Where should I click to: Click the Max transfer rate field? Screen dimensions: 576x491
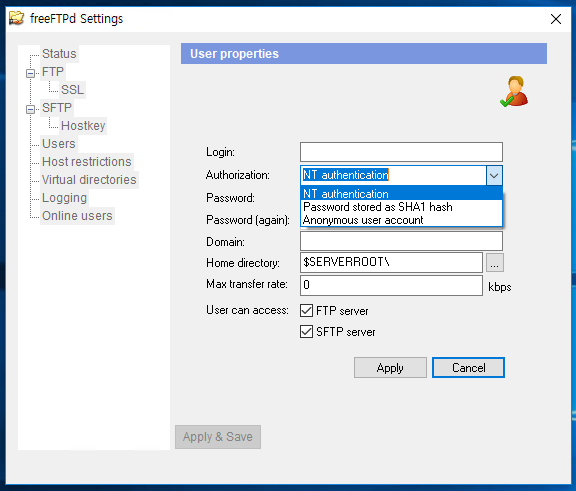[x=391, y=285]
